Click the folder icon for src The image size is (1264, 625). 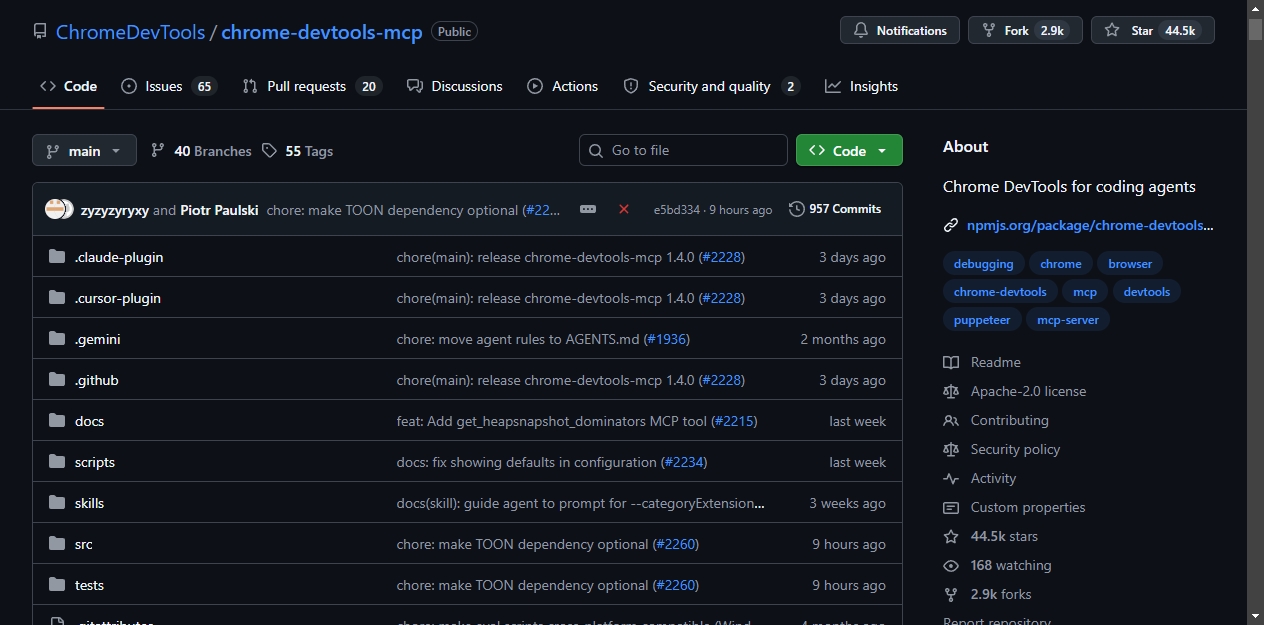coord(57,544)
